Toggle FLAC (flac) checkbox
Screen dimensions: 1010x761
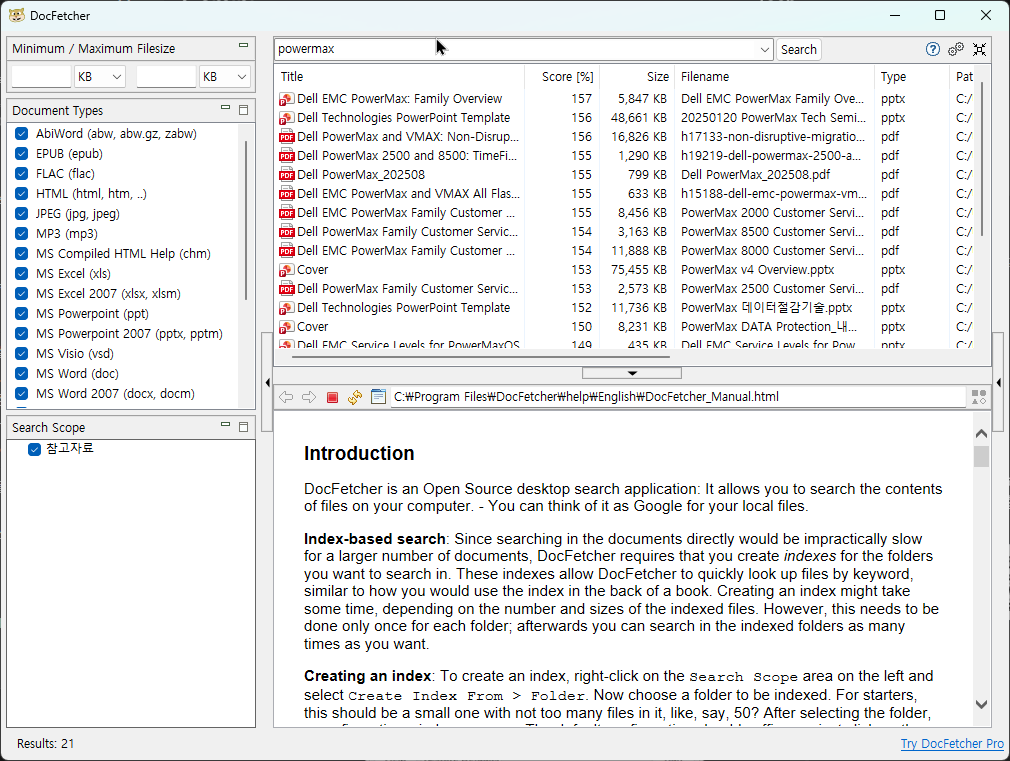[x=21, y=174]
